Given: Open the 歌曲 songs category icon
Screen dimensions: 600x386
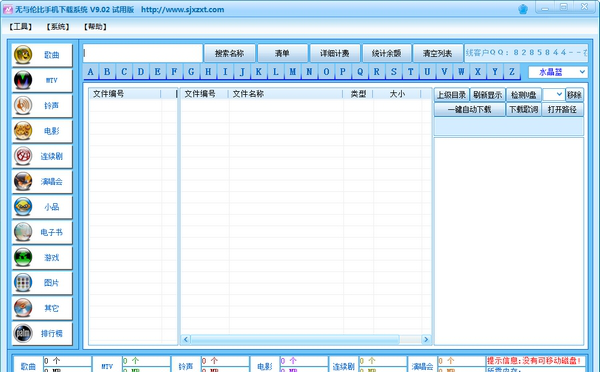Looking at the screenshot, I should pyautogui.click(x=23, y=55).
